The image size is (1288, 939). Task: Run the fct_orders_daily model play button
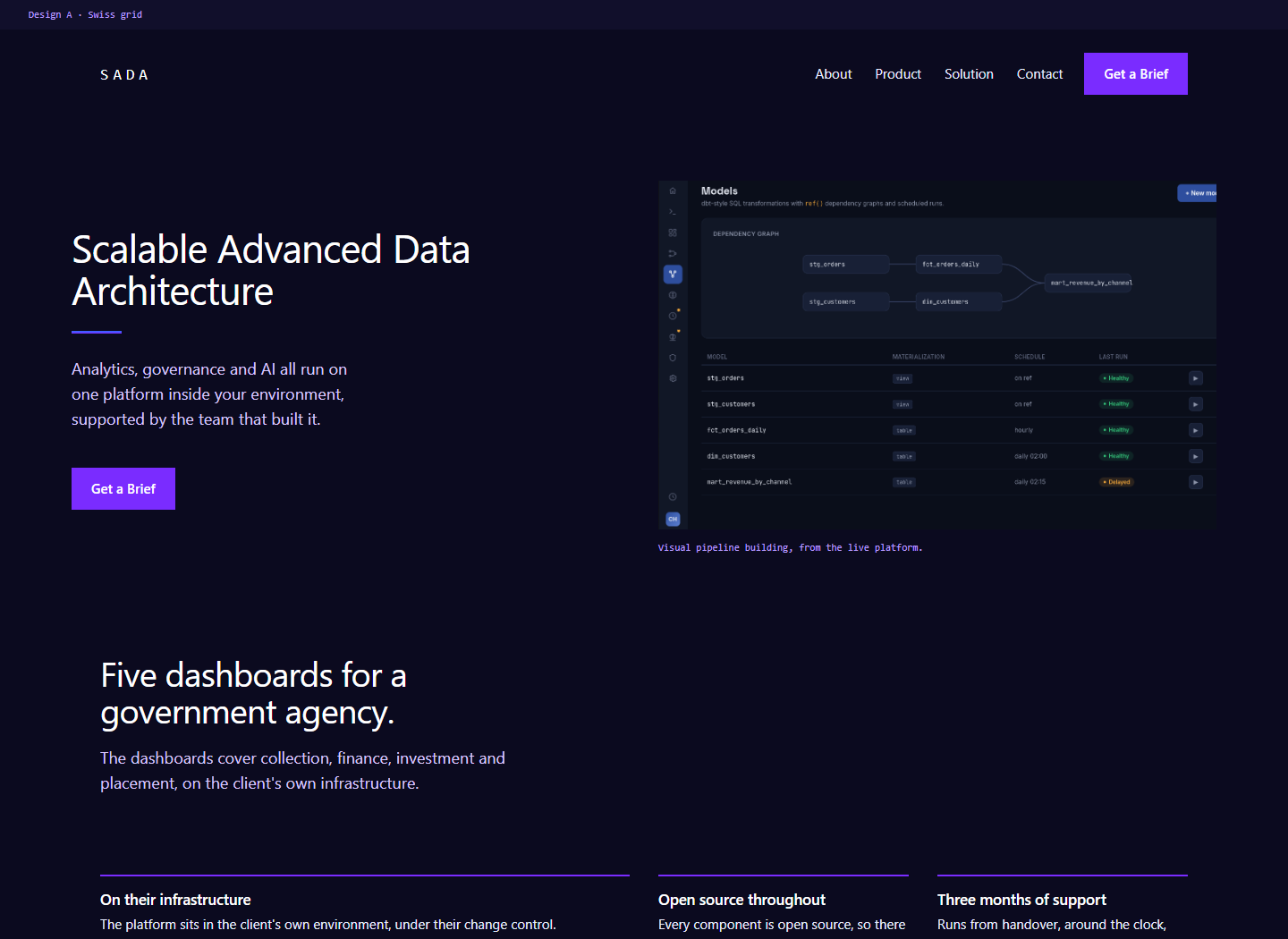point(1196,430)
